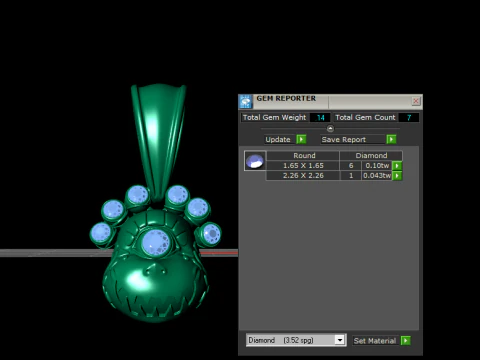The width and height of the screenshot is (480, 360).
Task: Click the Total Gem Count value field
Action: pyautogui.click(x=409, y=117)
